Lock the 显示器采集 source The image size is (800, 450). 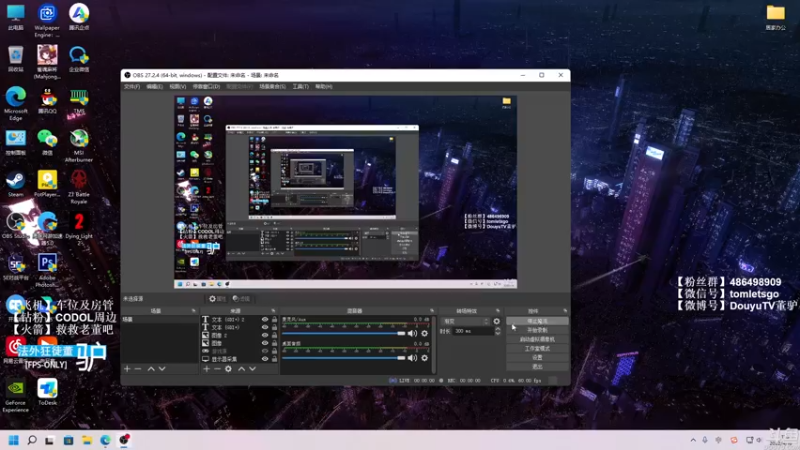pyautogui.click(x=274, y=359)
